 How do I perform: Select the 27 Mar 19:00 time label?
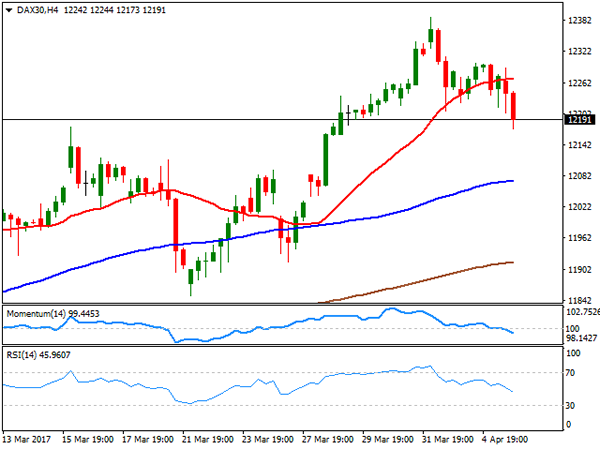tap(328, 439)
